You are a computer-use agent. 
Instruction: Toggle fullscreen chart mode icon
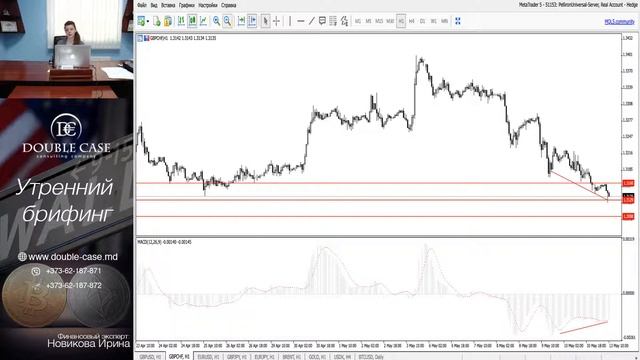click(458, 21)
